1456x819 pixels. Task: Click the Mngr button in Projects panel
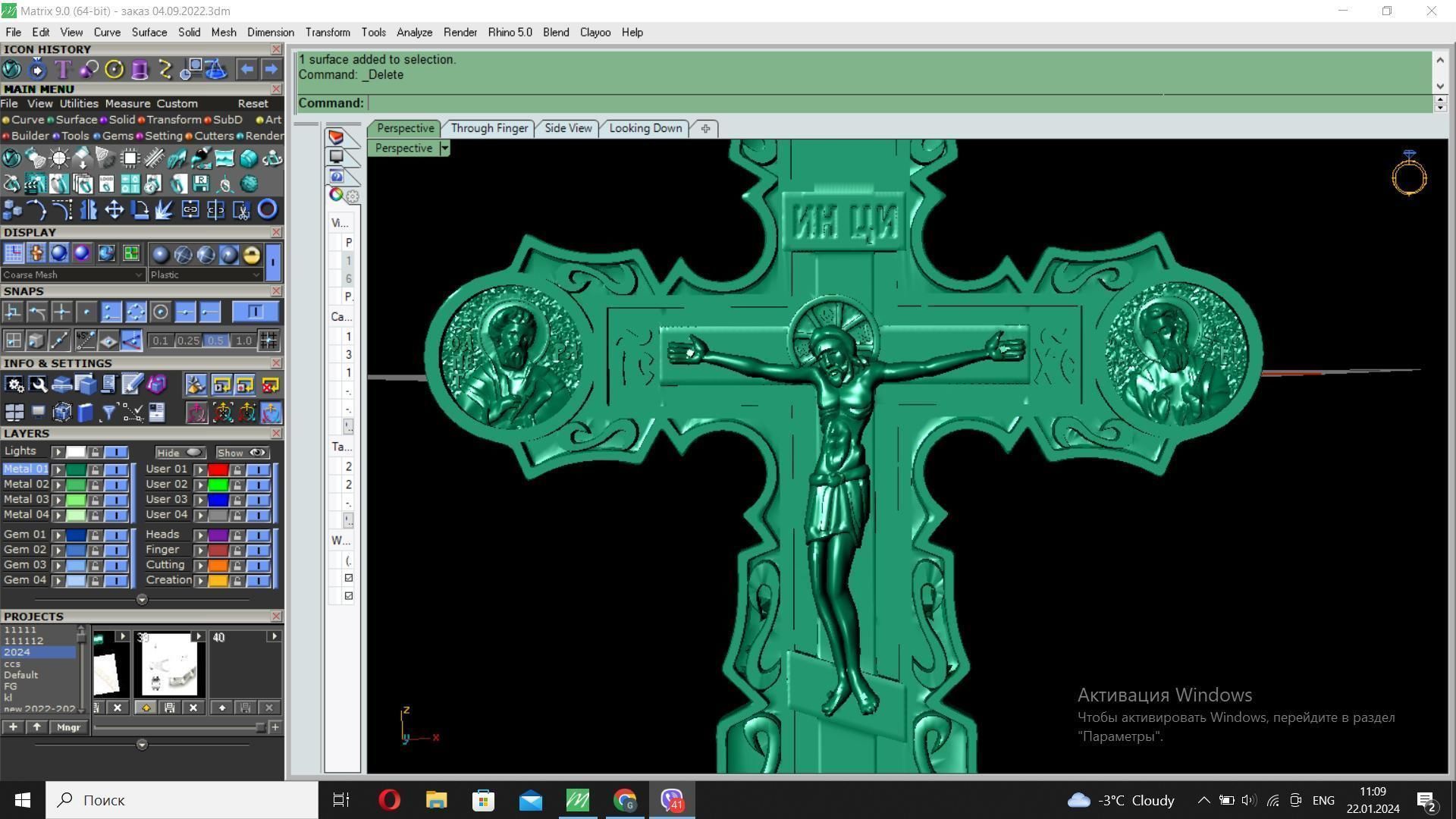(68, 727)
